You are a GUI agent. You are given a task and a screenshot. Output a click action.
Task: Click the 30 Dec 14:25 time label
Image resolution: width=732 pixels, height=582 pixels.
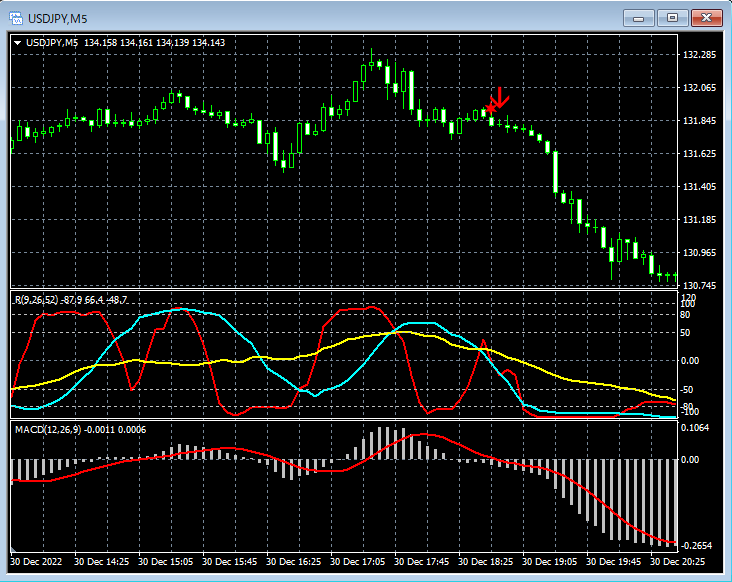(101, 561)
